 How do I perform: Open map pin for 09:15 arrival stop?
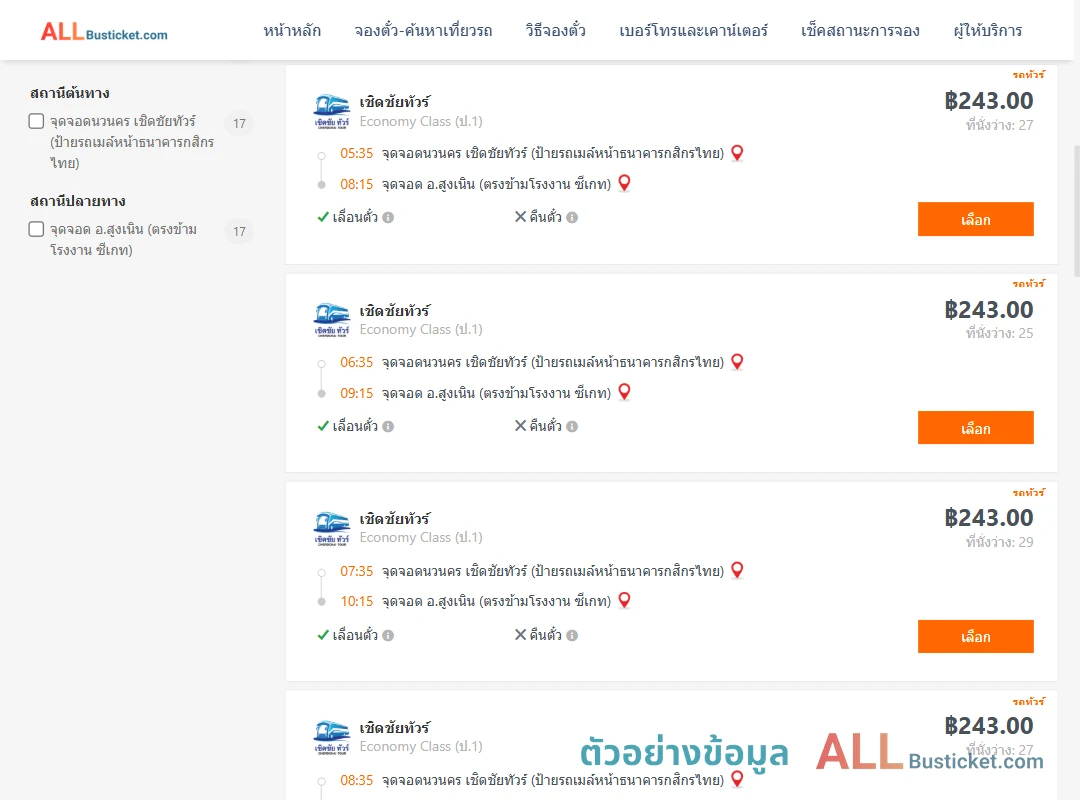point(624,392)
